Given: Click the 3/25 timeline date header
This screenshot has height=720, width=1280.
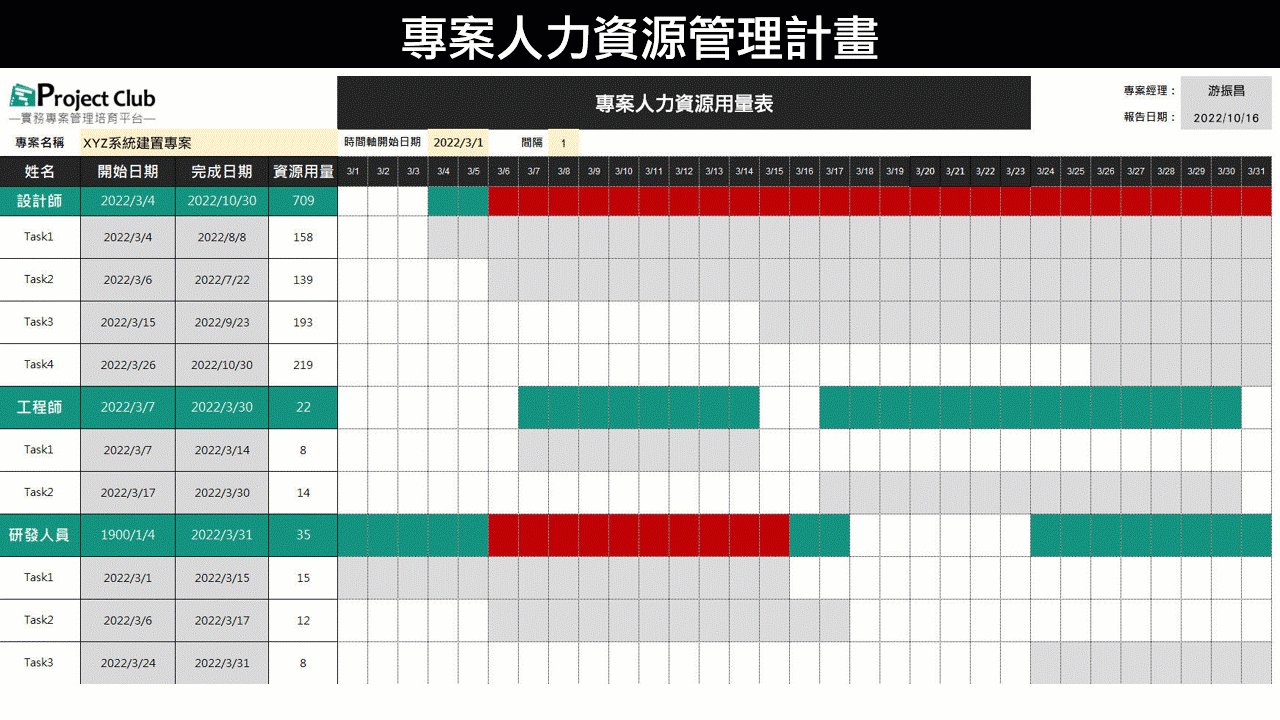Looking at the screenshot, I should click(x=1075, y=172).
